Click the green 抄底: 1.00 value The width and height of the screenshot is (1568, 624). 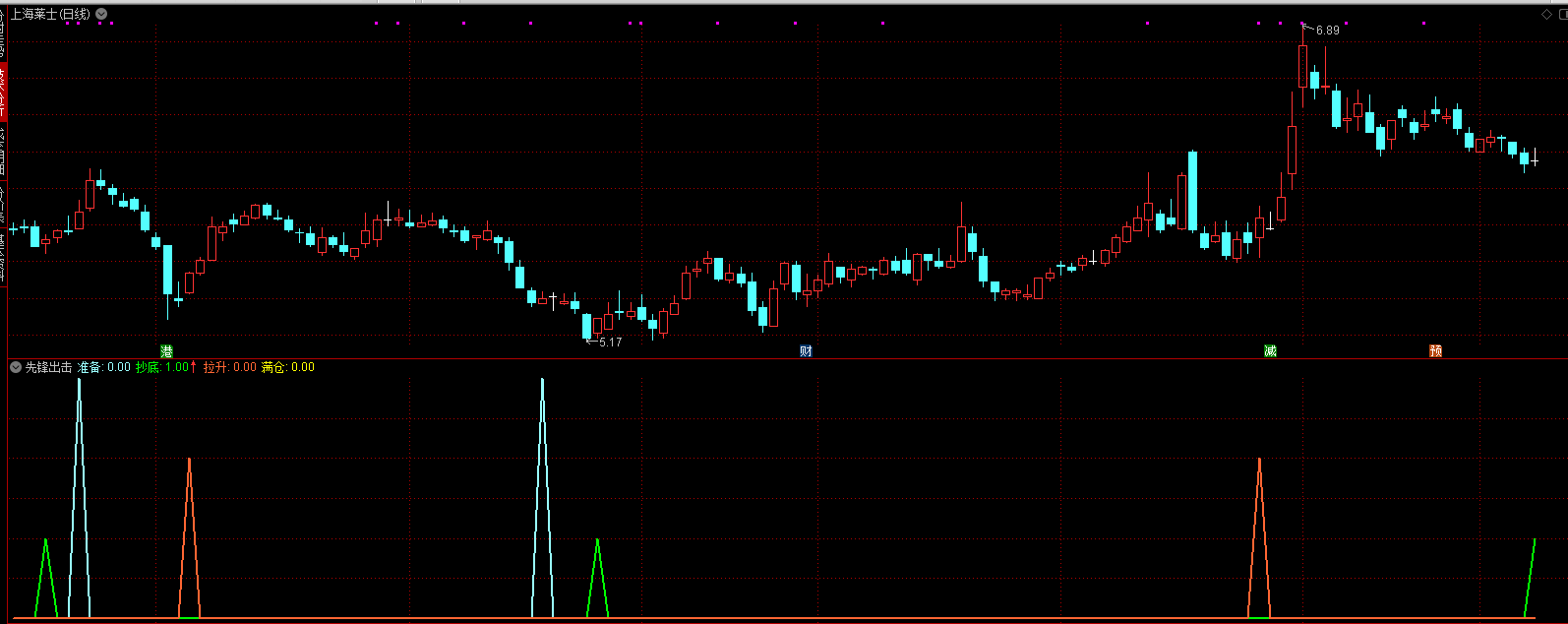click(x=162, y=367)
